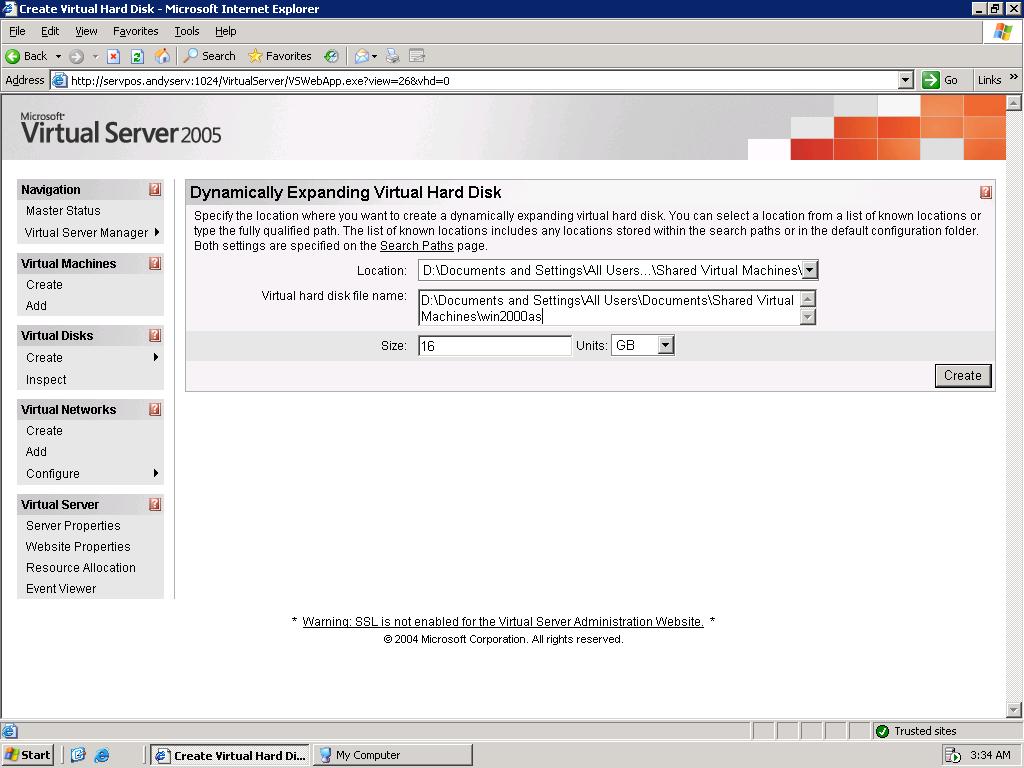
Task: Open the View menu
Action: tap(86, 31)
